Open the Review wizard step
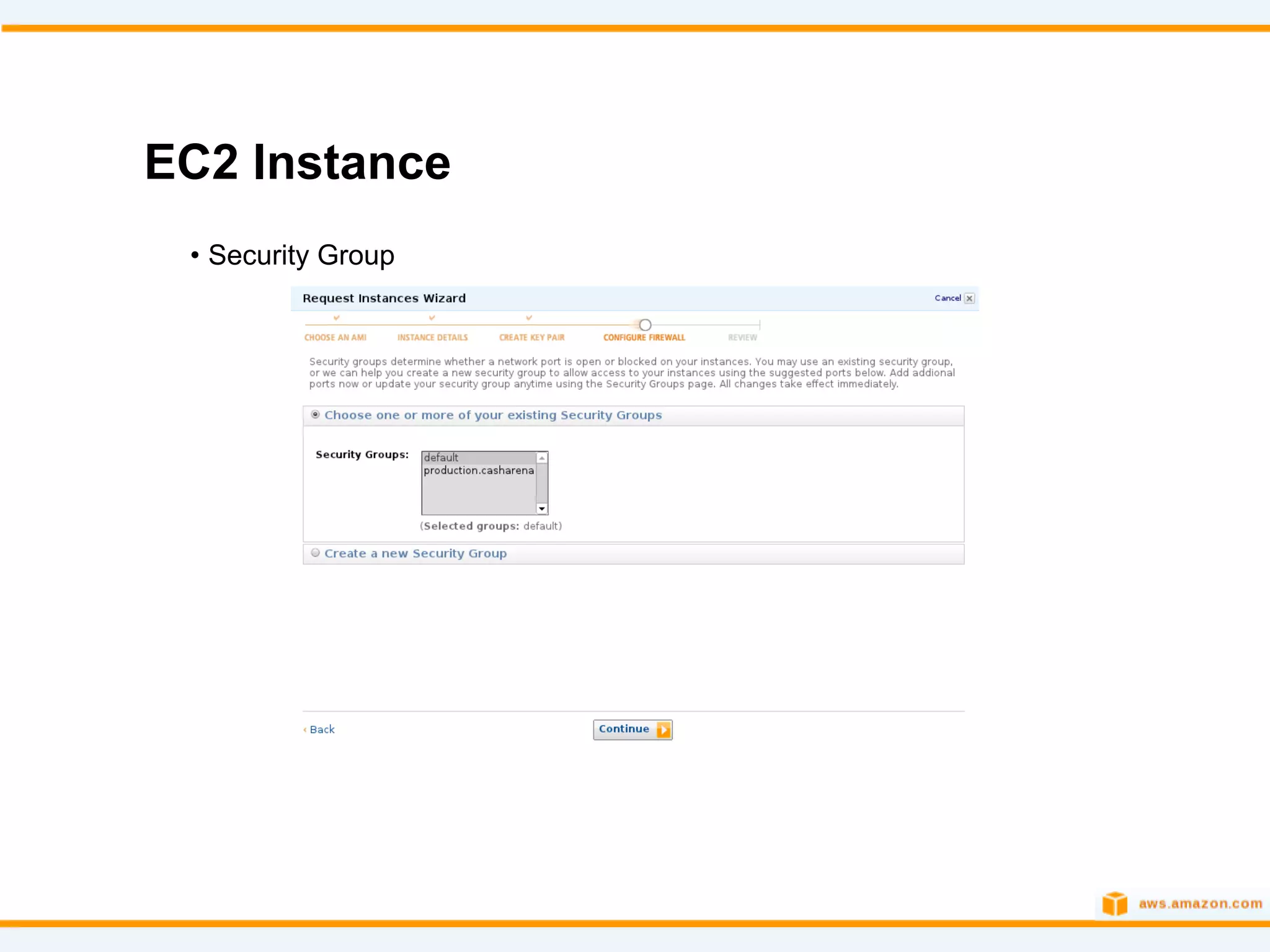1270x952 pixels. (742, 338)
